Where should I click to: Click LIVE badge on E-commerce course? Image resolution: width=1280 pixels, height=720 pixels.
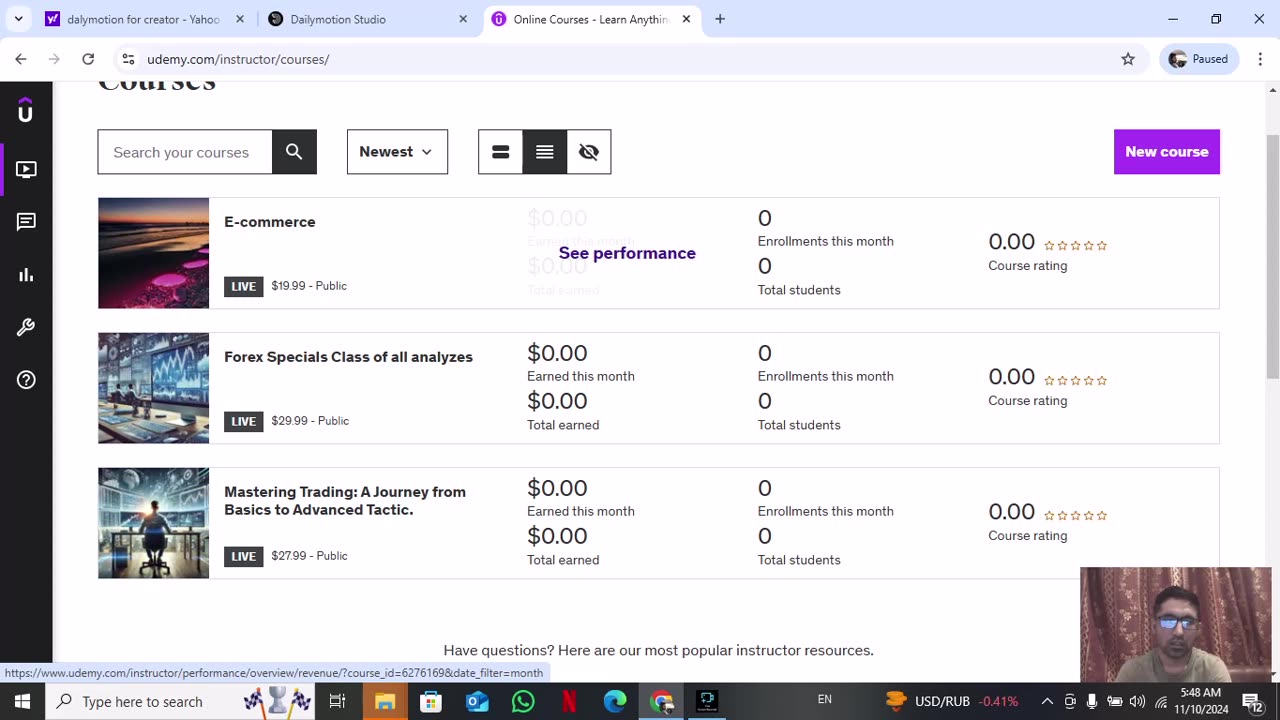click(244, 286)
